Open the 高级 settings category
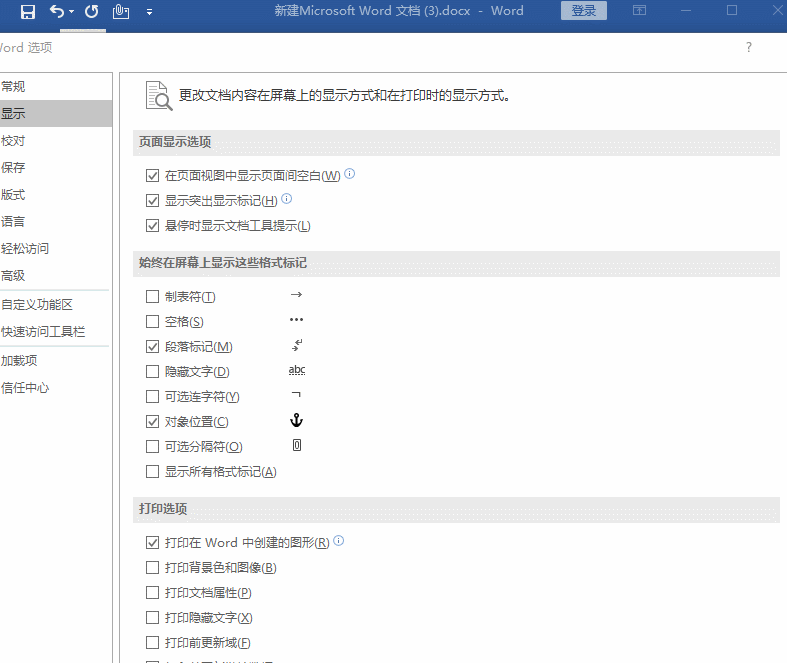The image size is (787, 663). pyautogui.click(x=14, y=276)
